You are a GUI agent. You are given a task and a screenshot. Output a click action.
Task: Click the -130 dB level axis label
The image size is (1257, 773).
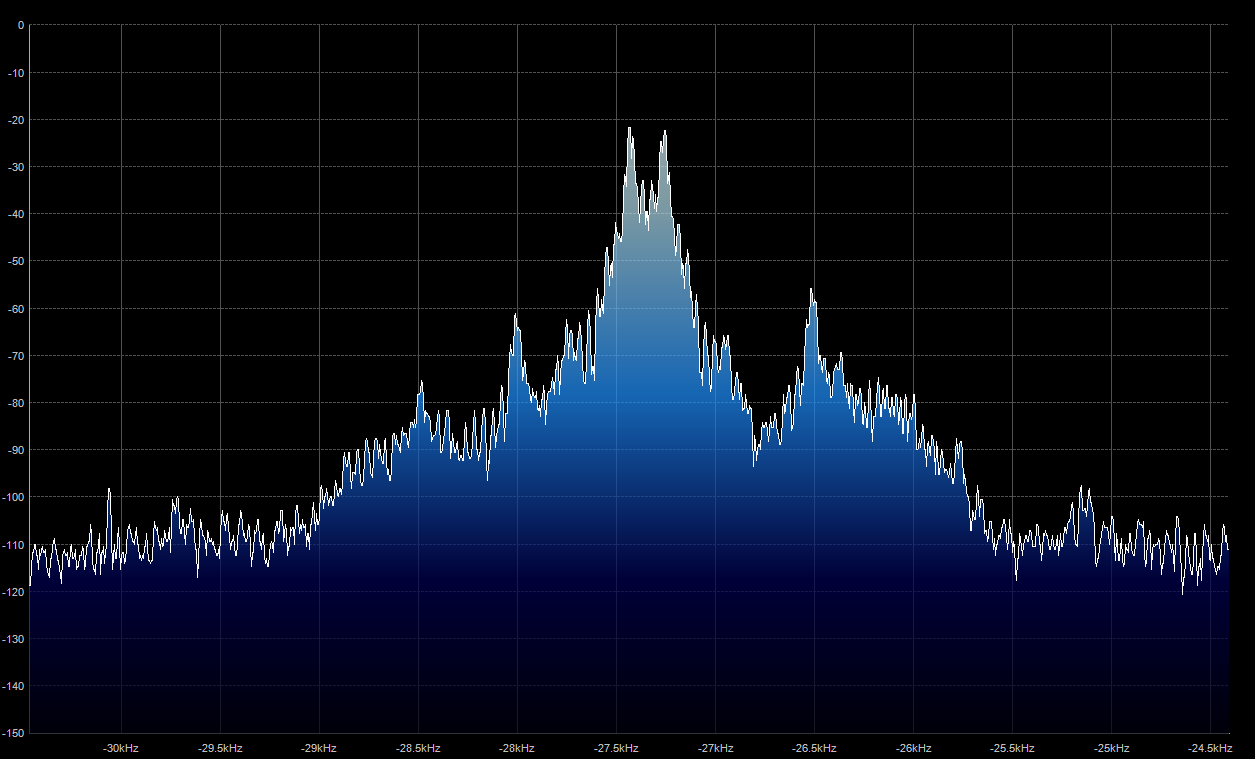[14, 638]
